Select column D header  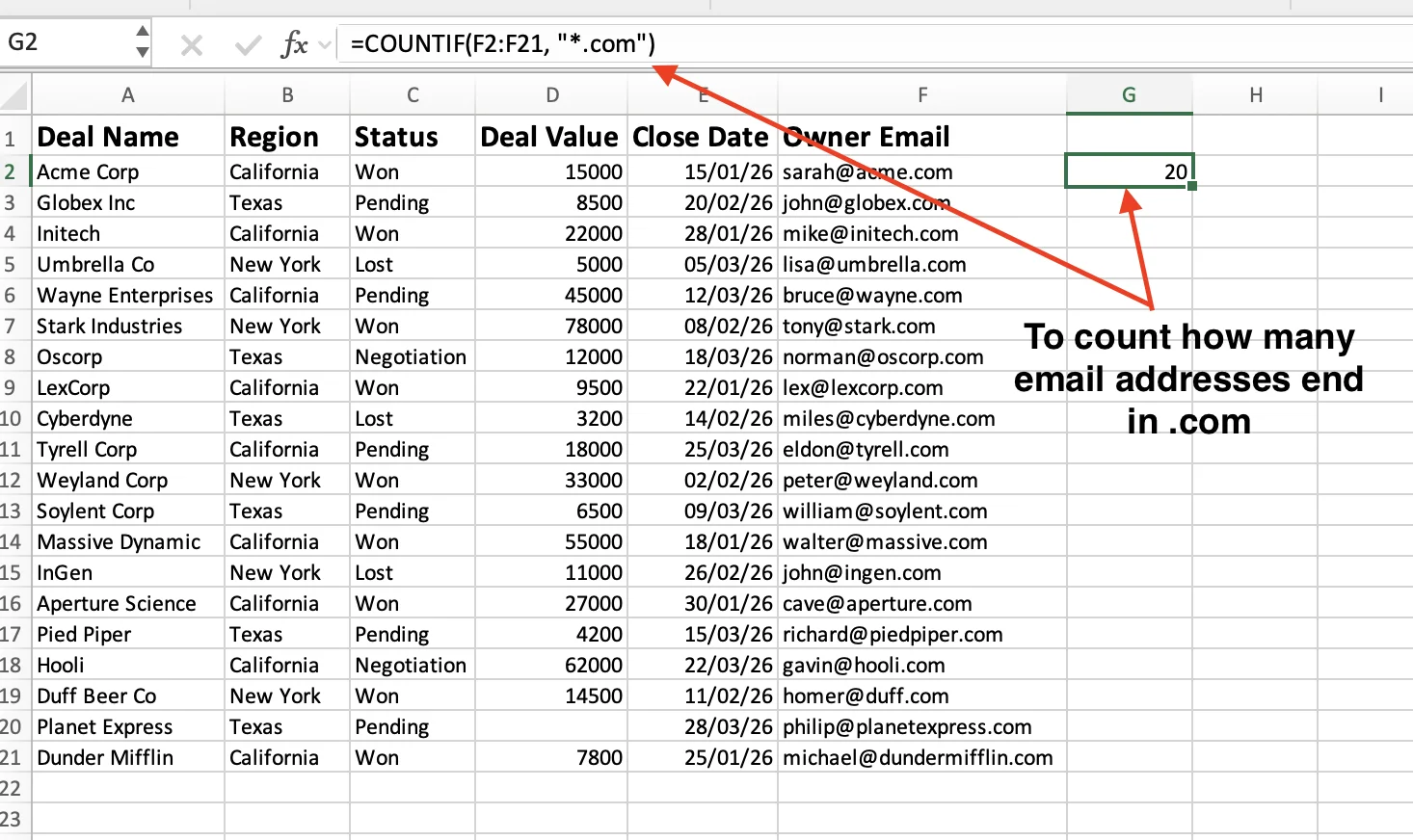(x=552, y=95)
